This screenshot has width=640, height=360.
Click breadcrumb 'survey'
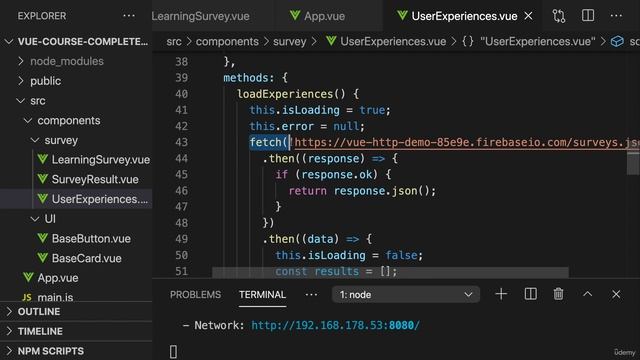(289, 42)
